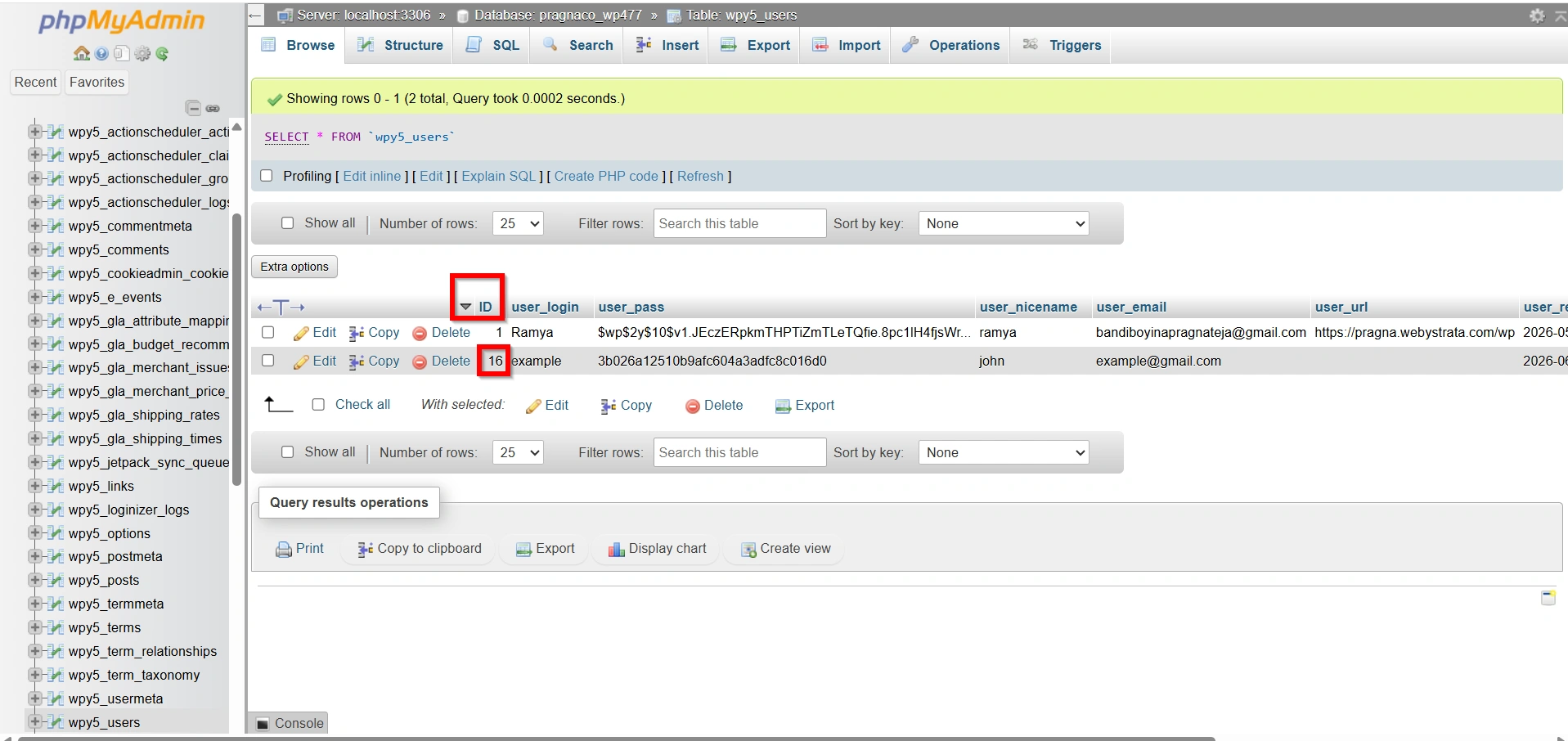
Task: Click the wpy5_options table icon in tree
Action: [x=55, y=533]
